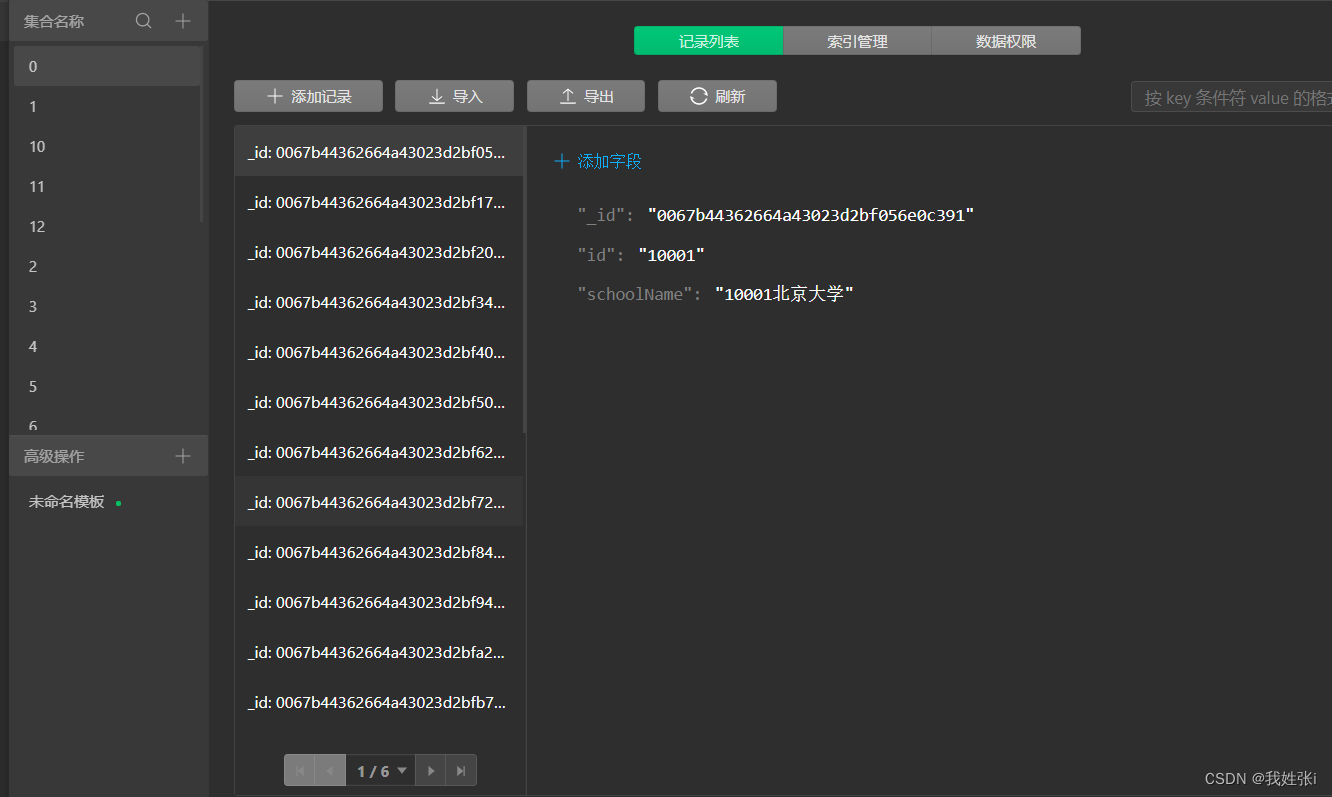
Task: Select collection 2 in the list
Action: tap(107, 266)
